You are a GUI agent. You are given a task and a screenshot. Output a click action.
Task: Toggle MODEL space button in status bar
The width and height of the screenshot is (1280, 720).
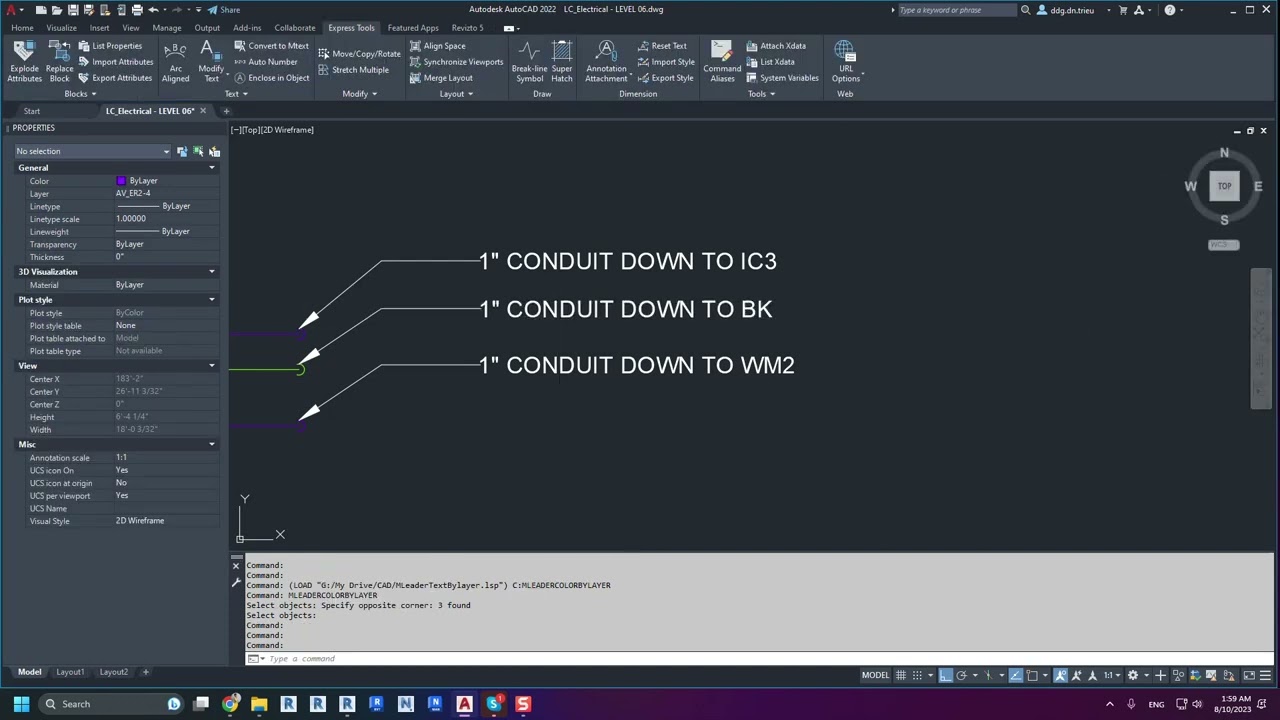coord(875,675)
